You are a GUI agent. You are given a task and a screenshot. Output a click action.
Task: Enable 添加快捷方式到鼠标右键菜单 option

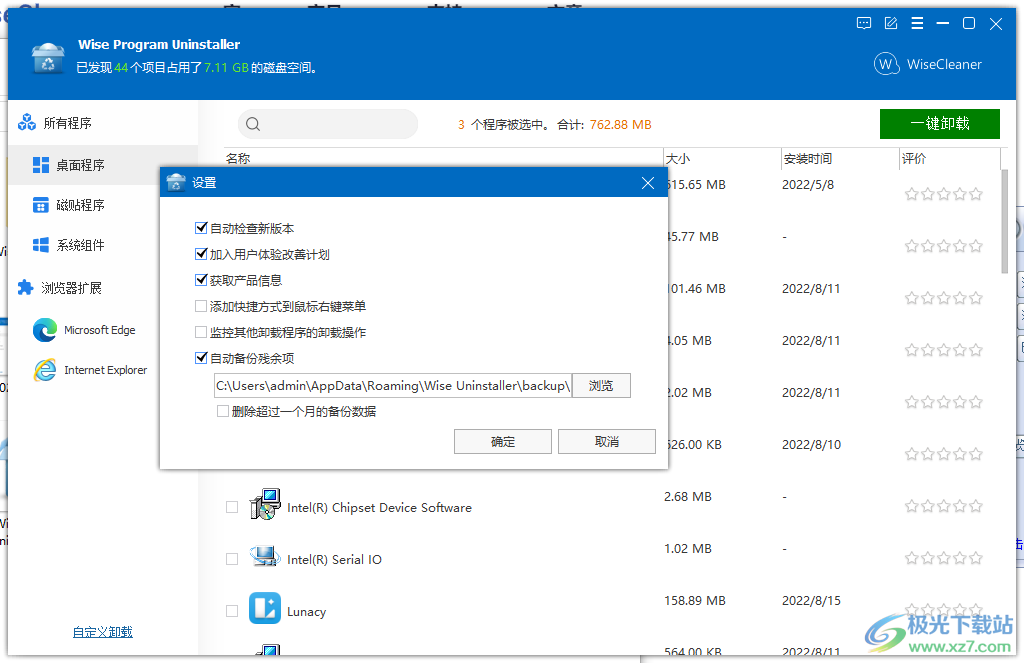(x=201, y=305)
